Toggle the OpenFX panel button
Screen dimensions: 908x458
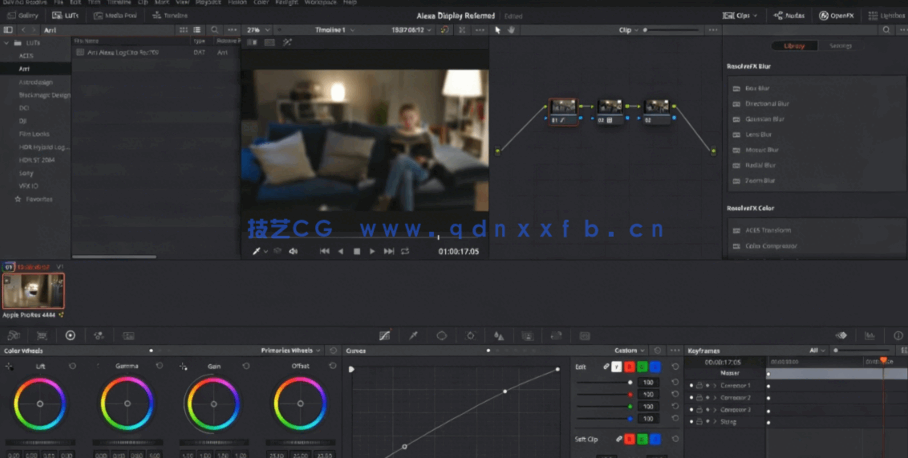(836, 16)
